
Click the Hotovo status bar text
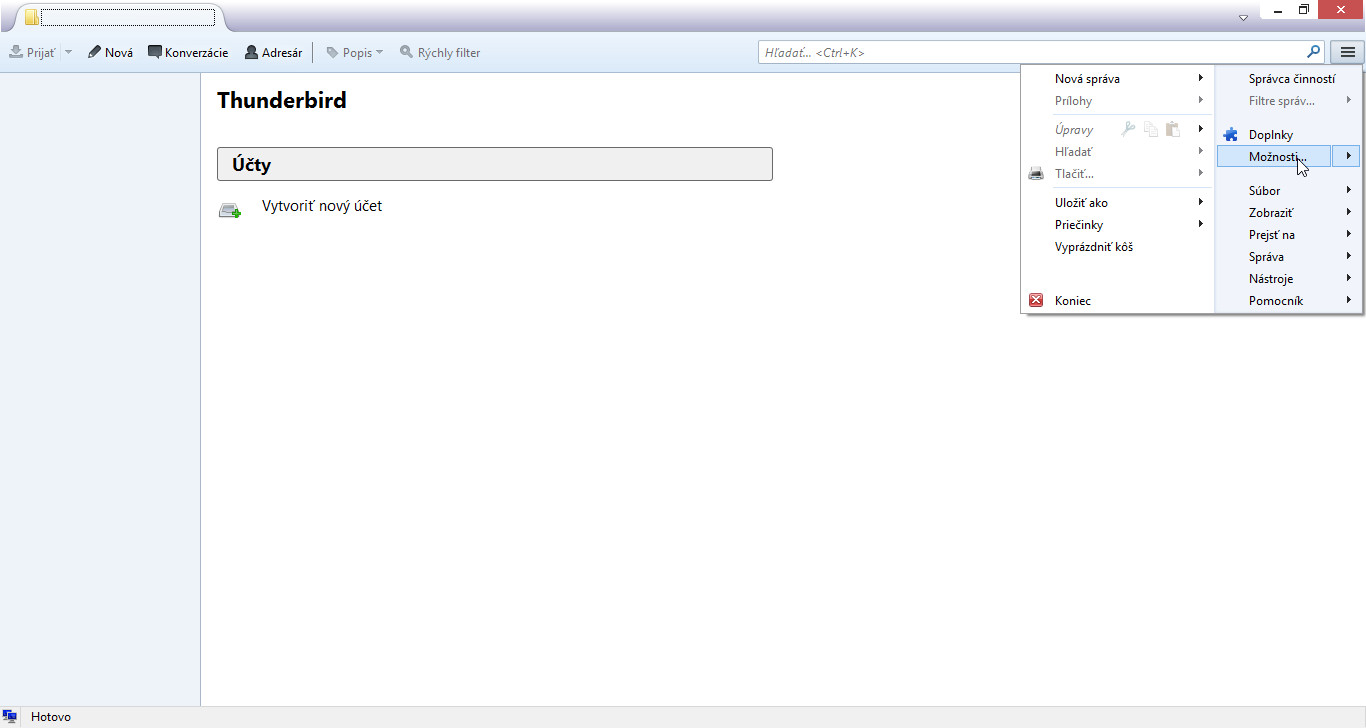tap(51, 717)
